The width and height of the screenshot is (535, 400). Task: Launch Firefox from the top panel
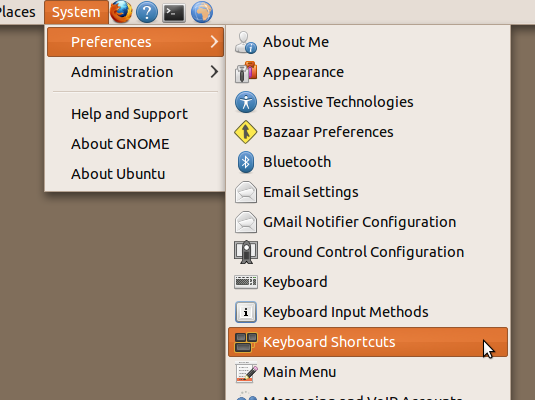(x=121, y=12)
